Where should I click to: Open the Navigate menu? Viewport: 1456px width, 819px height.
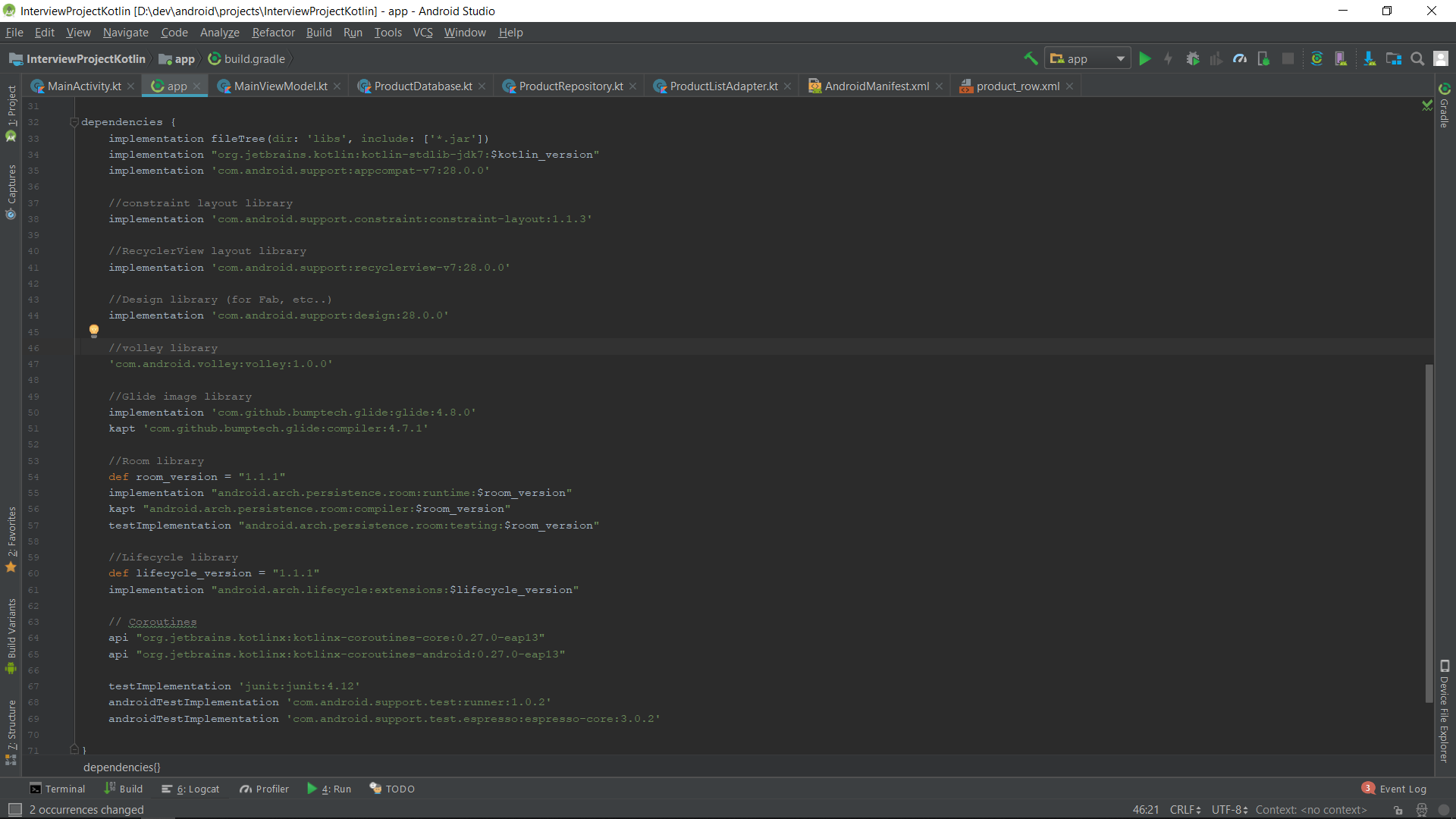(126, 33)
